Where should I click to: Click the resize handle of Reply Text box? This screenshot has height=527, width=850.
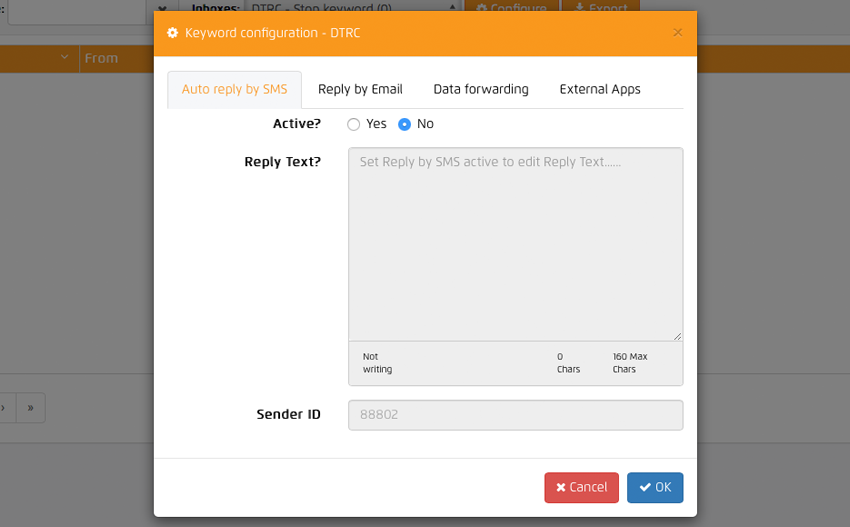(x=677, y=336)
